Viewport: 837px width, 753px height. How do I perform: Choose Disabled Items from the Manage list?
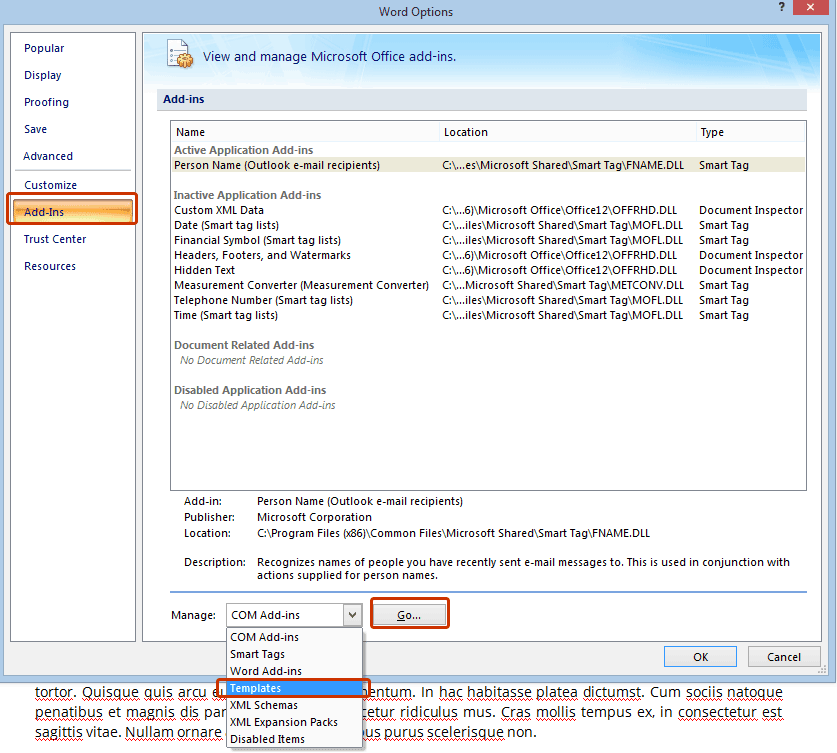(x=295, y=739)
